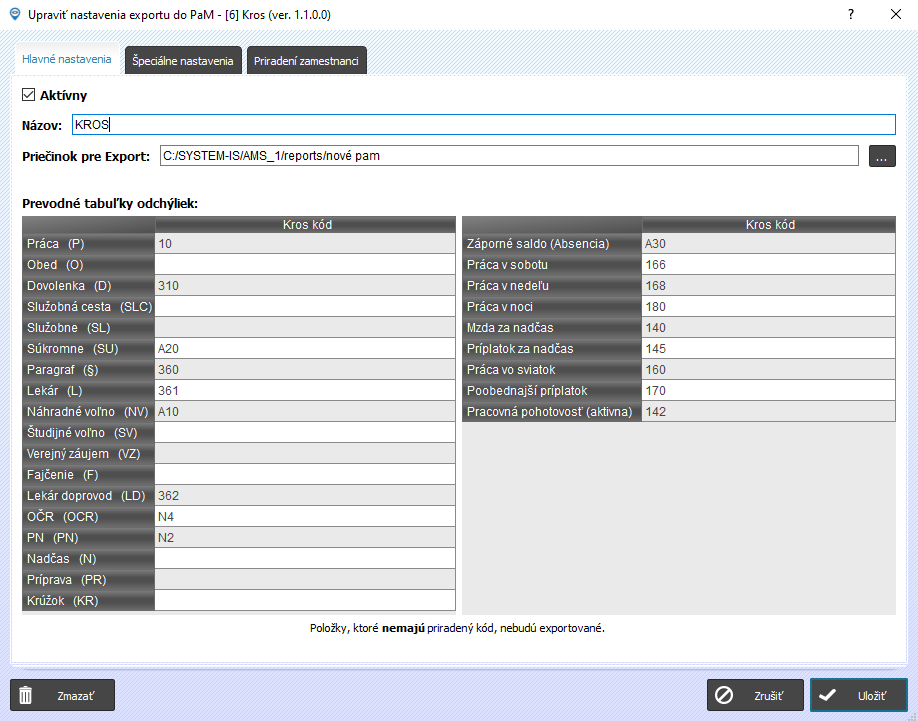Viewport: 918px width, 721px height.
Task: Select code cell for Krúžok (KR)
Action: coord(305,601)
